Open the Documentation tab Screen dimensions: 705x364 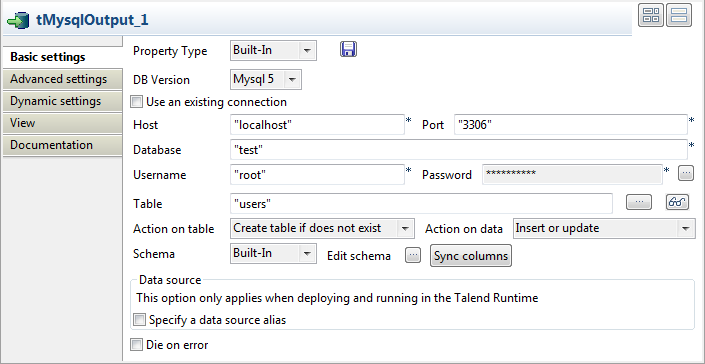coord(62,145)
